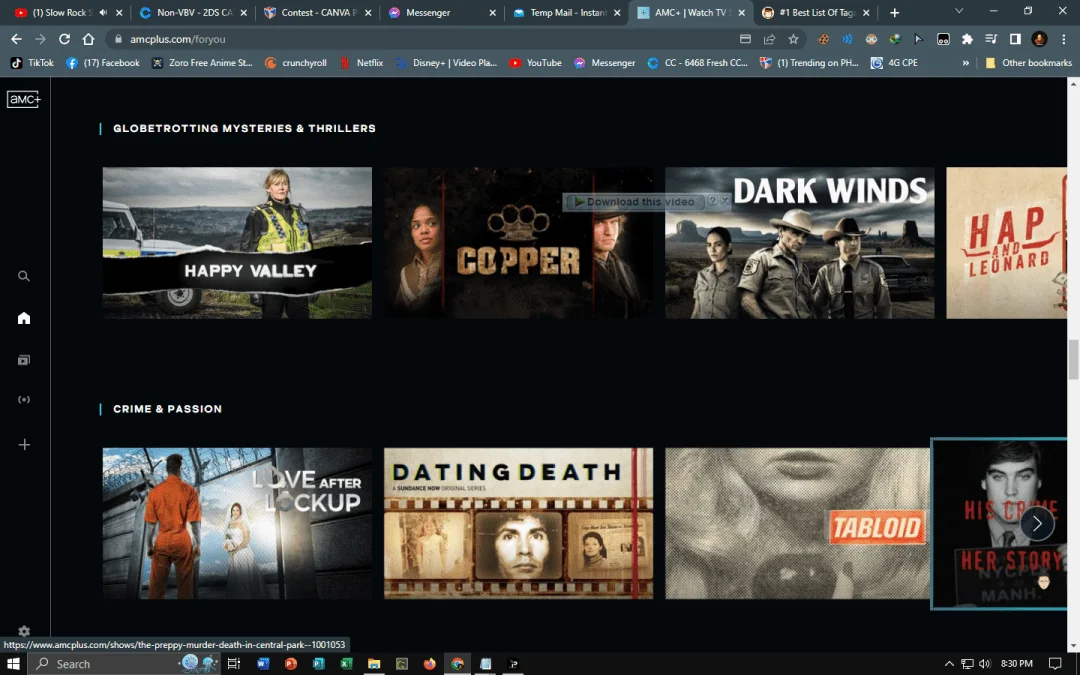Click the AMC+ logo
The image size is (1080, 675).
click(24, 100)
